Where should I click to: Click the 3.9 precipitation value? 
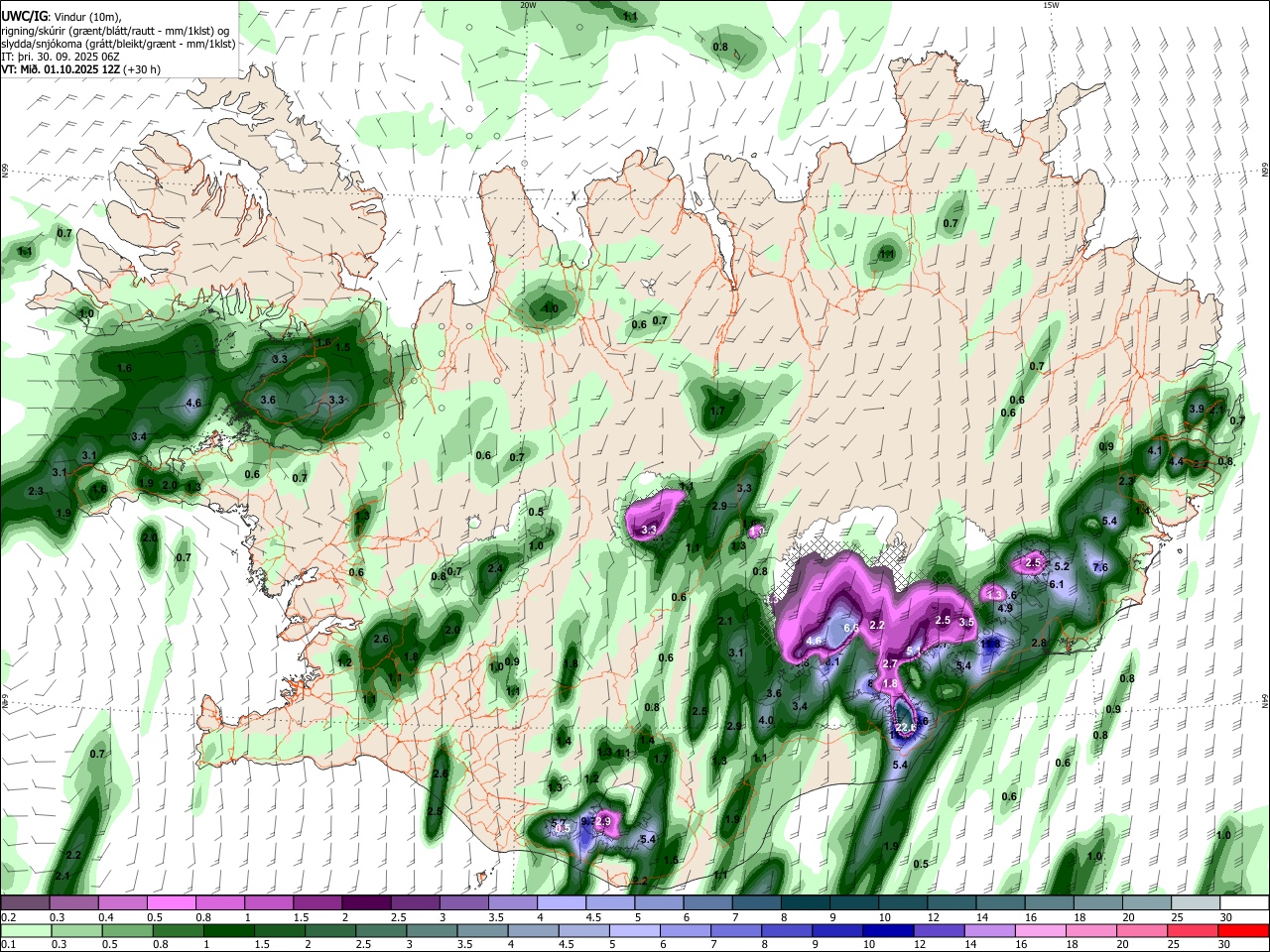tap(1197, 409)
